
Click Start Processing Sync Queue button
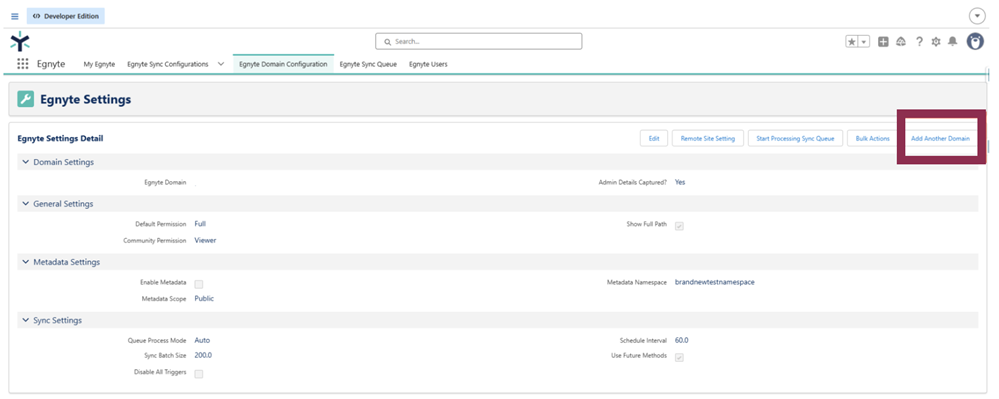(x=795, y=138)
